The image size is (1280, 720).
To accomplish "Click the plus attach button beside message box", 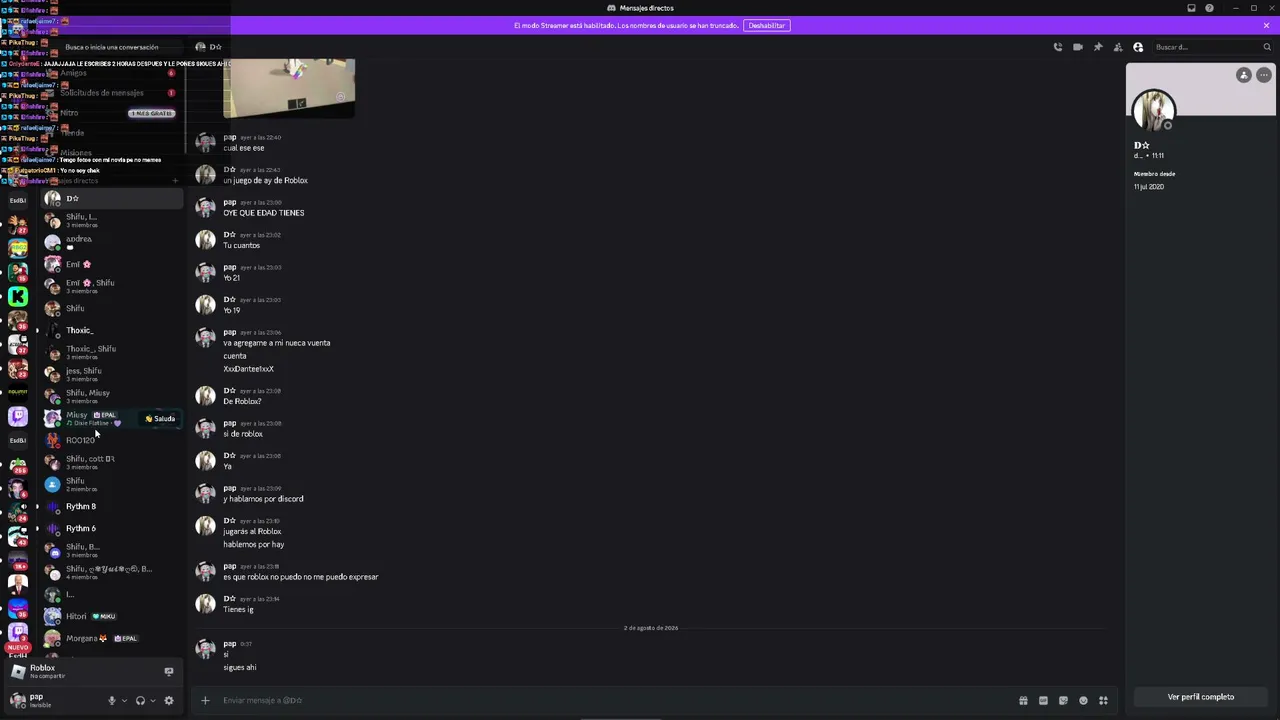I will point(205,700).
